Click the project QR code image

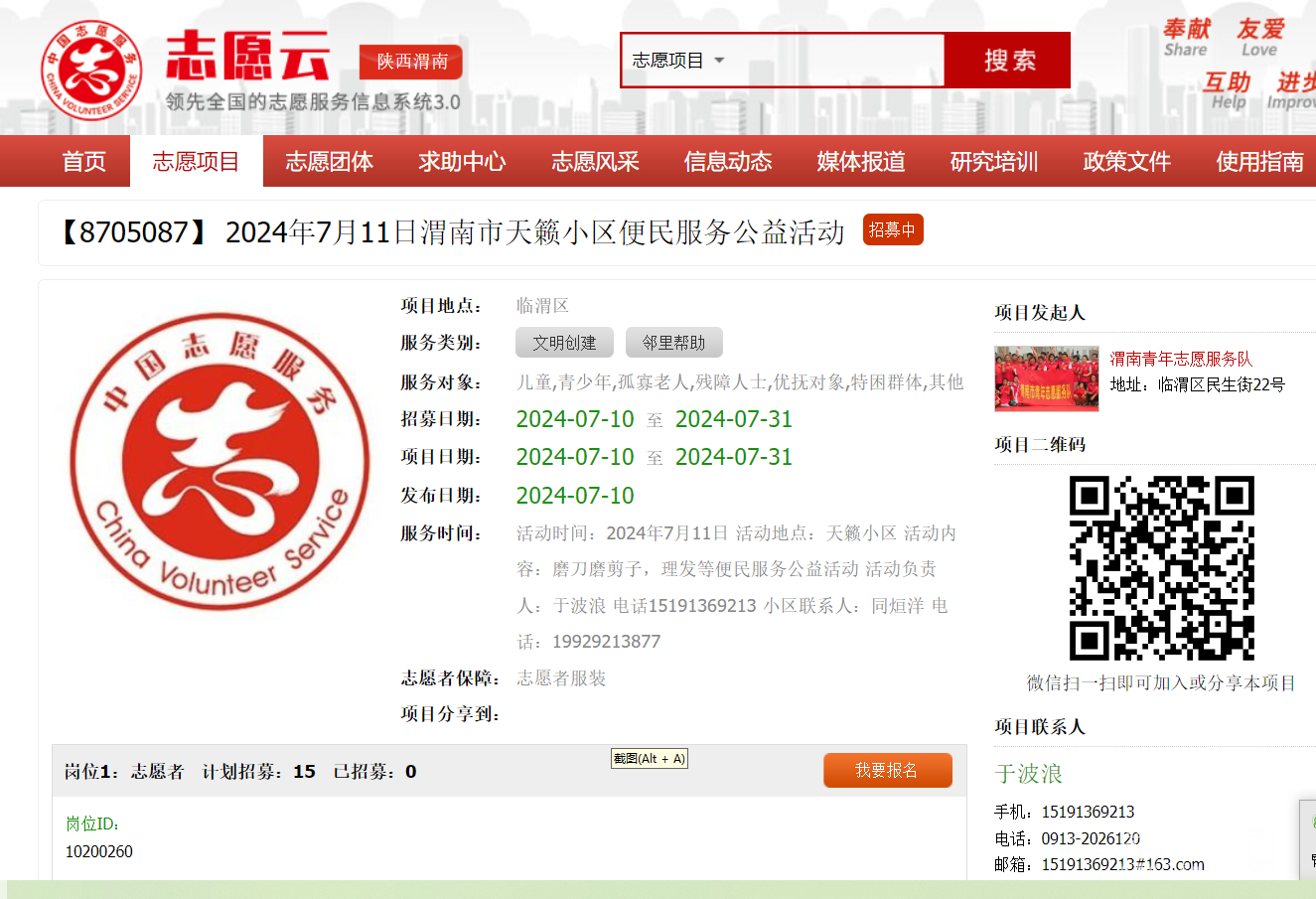(x=1161, y=568)
